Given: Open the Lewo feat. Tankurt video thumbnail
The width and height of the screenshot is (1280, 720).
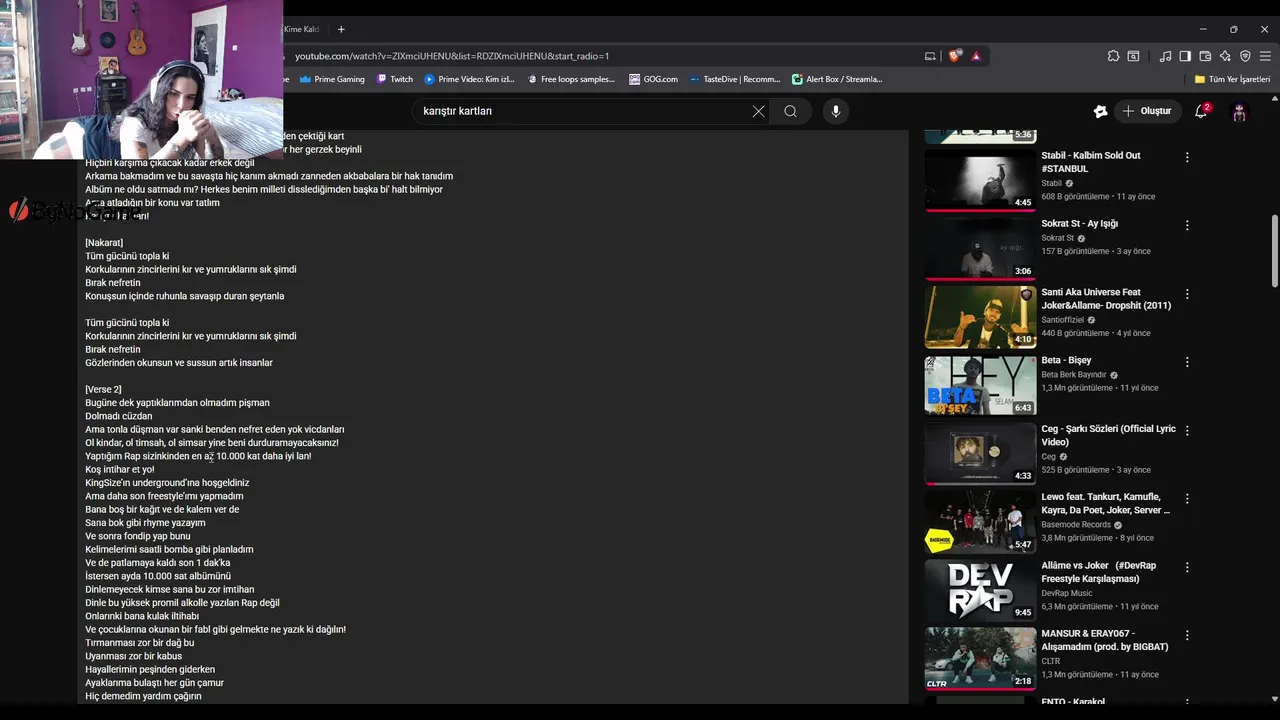Looking at the screenshot, I should tap(980, 522).
